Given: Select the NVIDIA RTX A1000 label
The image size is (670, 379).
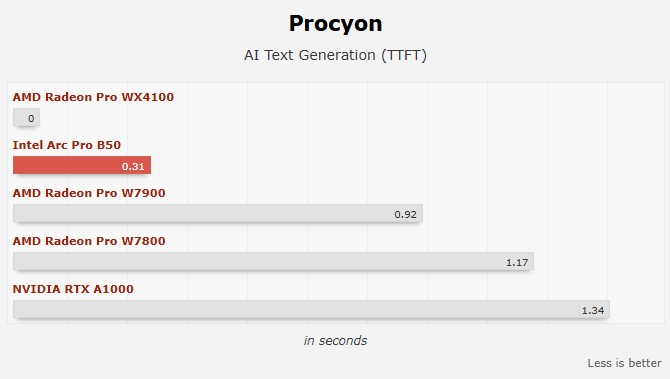Looking at the screenshot, I should point(73,289).
